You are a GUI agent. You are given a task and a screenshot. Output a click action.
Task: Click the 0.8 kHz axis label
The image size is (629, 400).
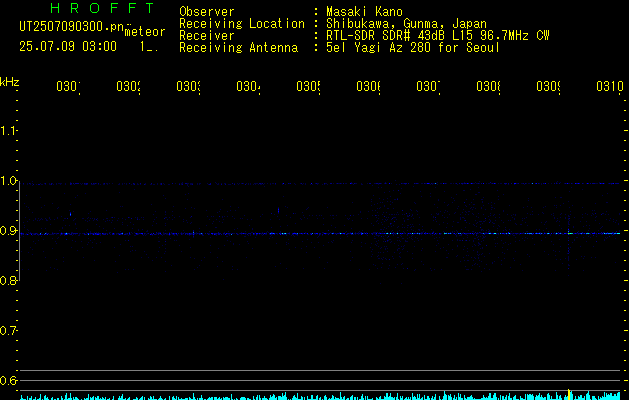pos(8,281)
